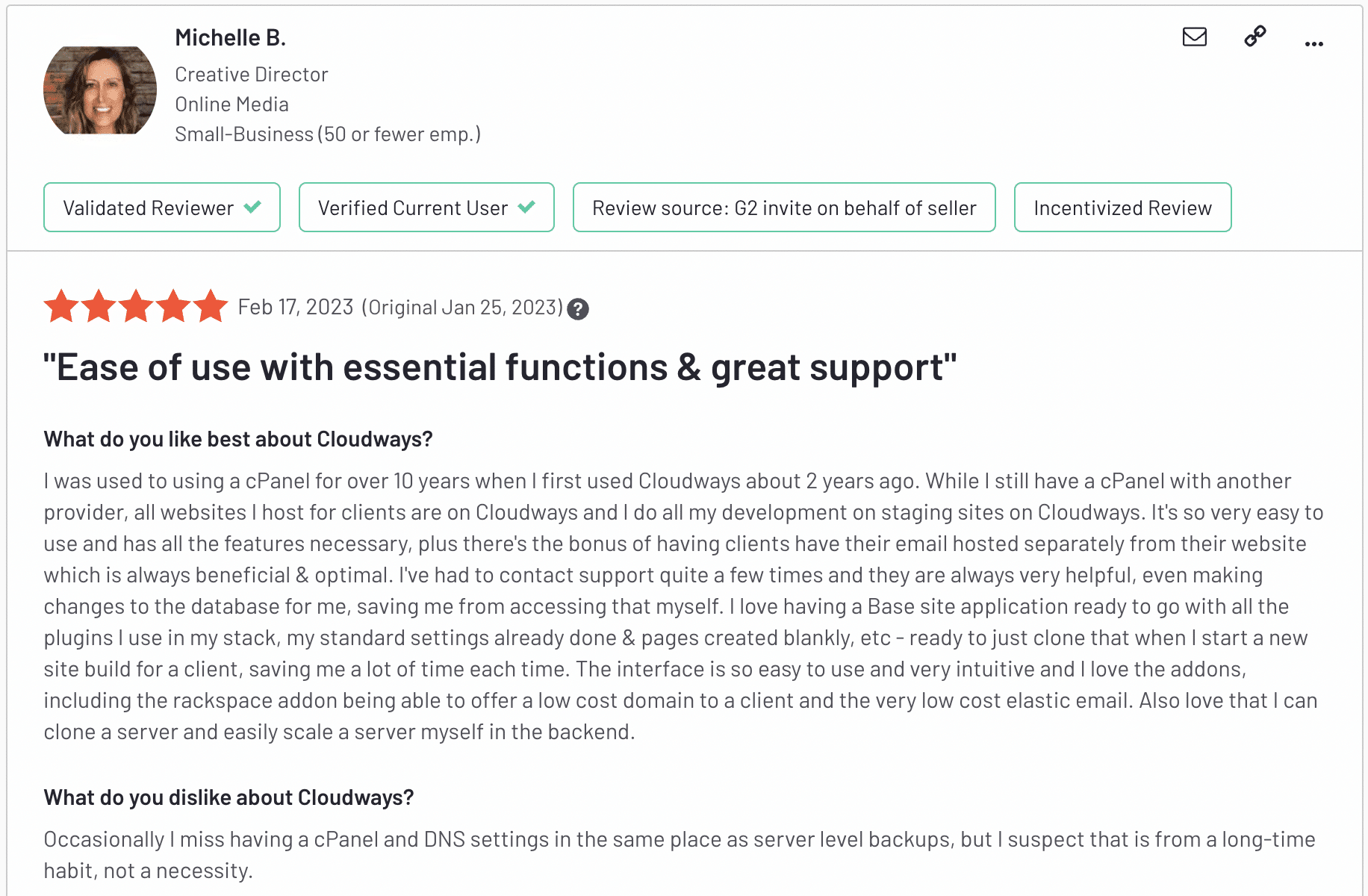The height and width of the screenshot is (896, 1368).
Task: Click What do you dislike about Cloudways heading
Action: (x=228, y=797)
